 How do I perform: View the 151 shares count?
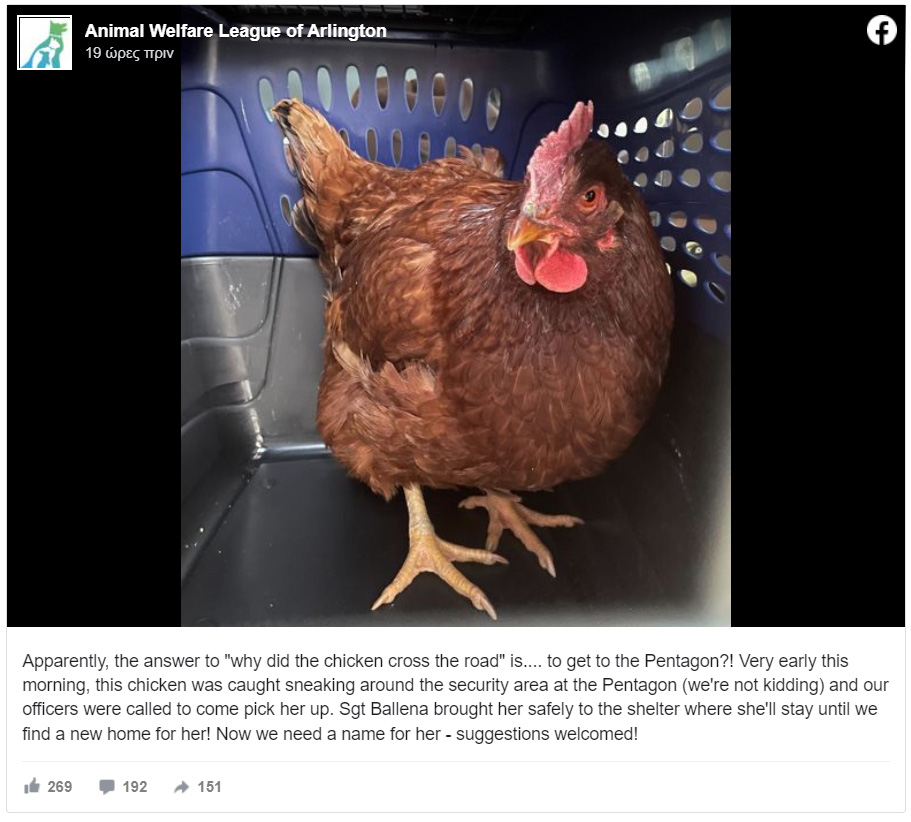point(209,787)
